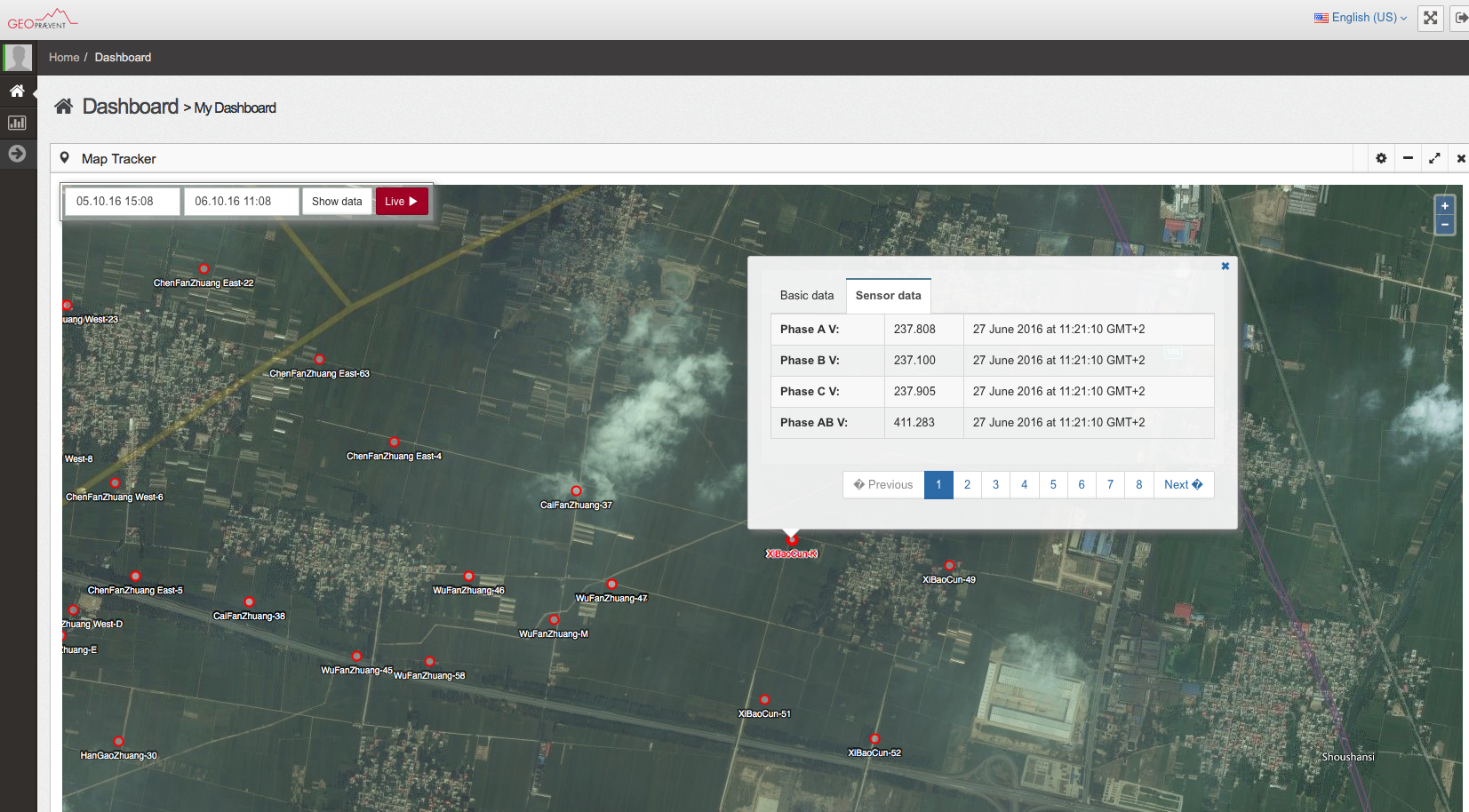Select the XiBaoCun-49 map marker
The width and height of the screenshot is (1469, 812).
(949, 565)
